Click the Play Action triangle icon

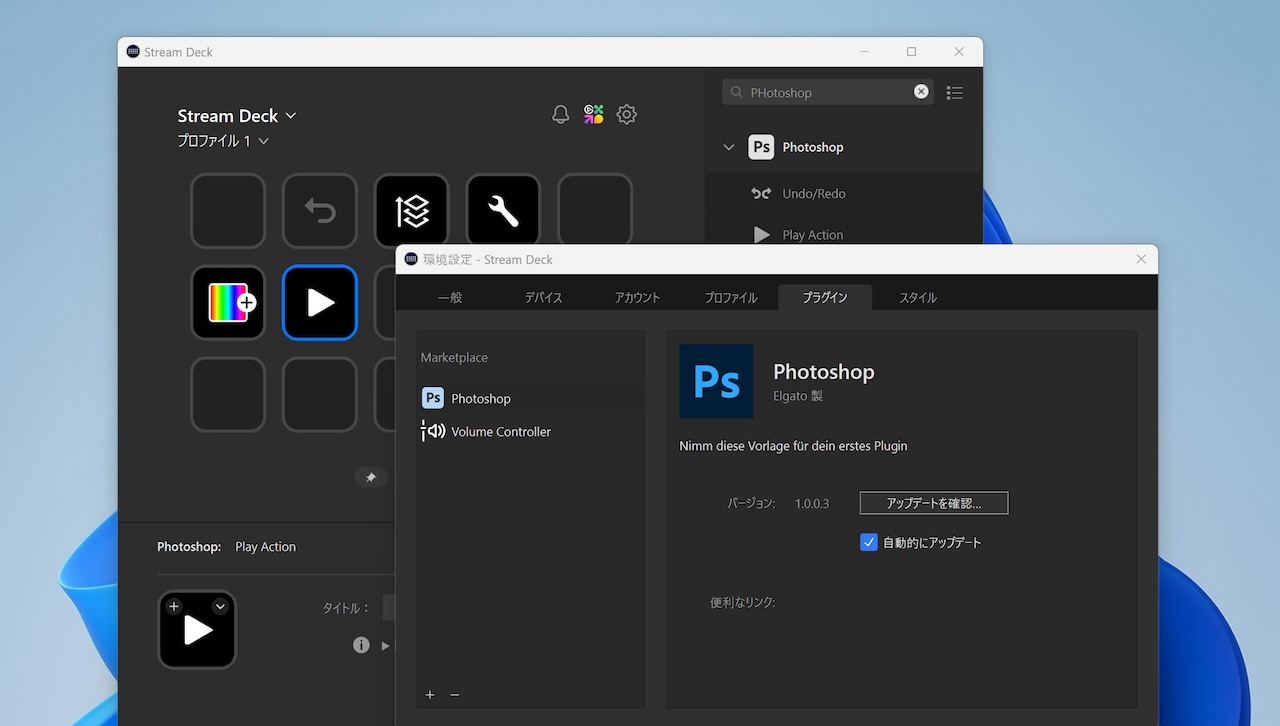tap(762, 235)
